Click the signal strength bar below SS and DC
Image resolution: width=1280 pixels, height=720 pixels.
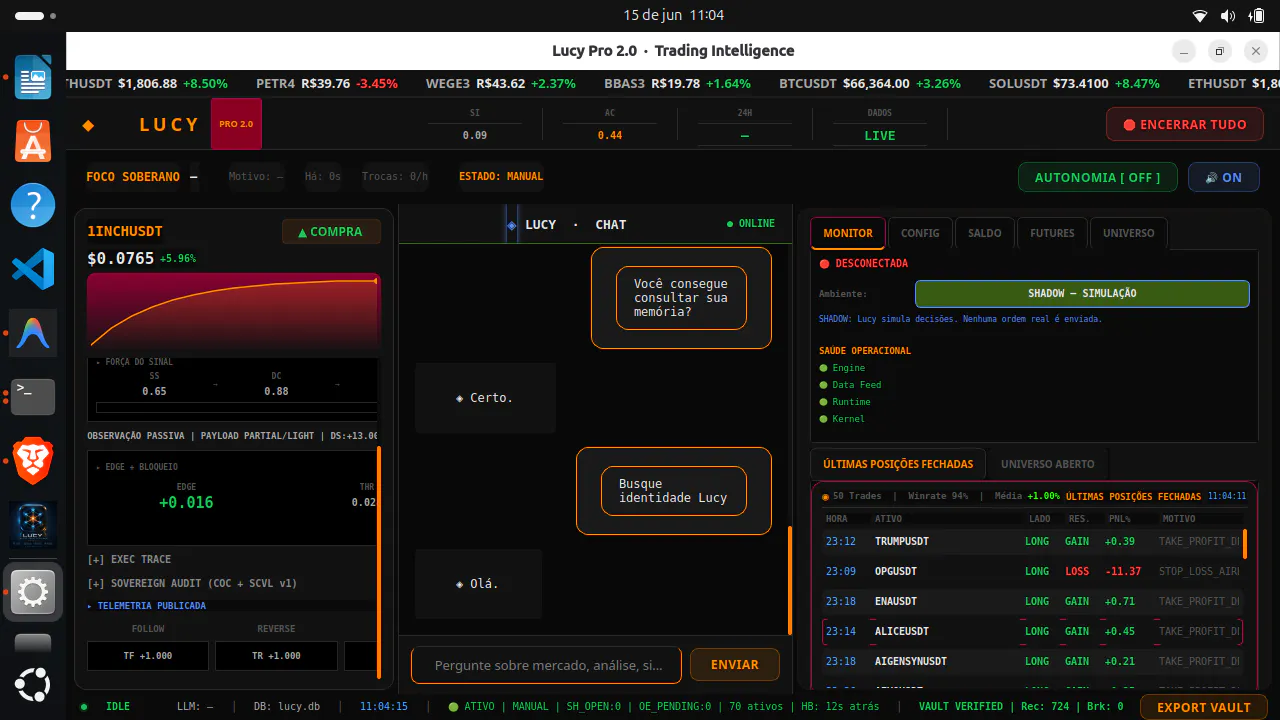tap(237, 408)
